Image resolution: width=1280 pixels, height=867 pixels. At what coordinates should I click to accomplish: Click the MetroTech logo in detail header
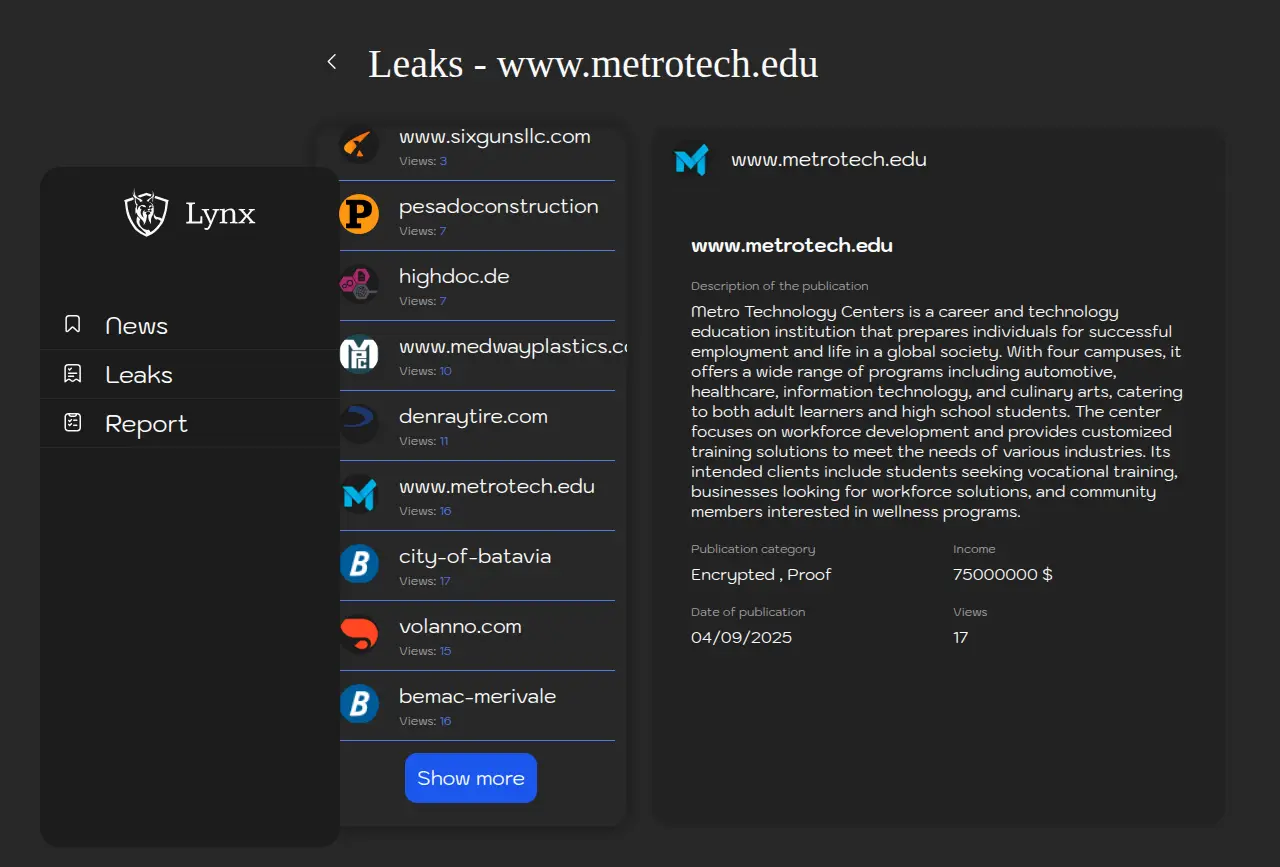coord(691,160)
